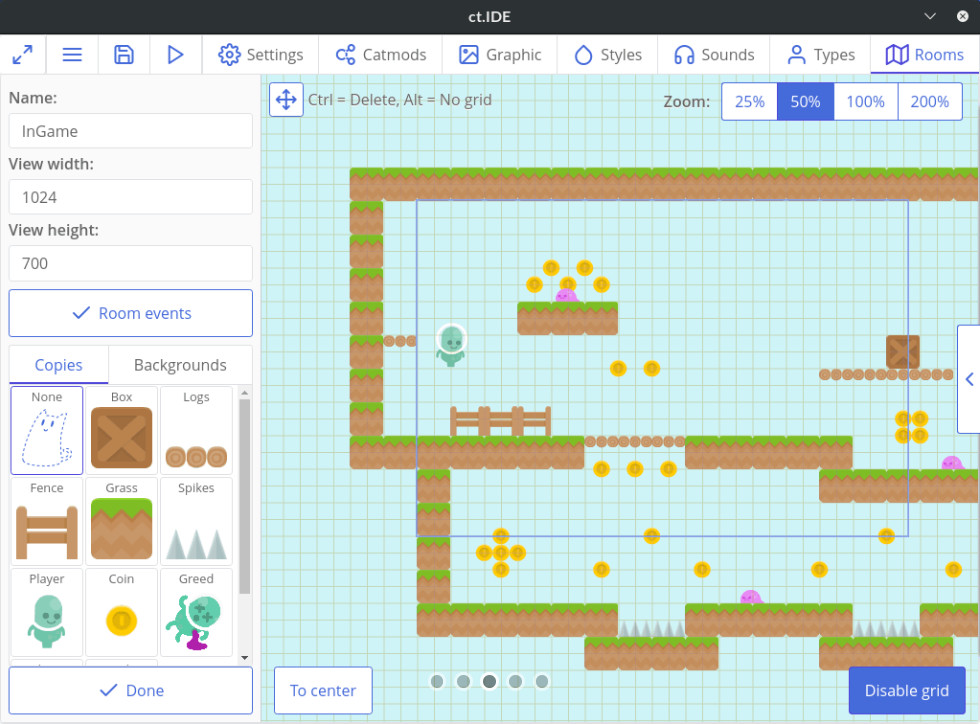Activate the move/pan cross-arrows tool
980x724 pixels.
pyautogui.click(x=286, y=99)
